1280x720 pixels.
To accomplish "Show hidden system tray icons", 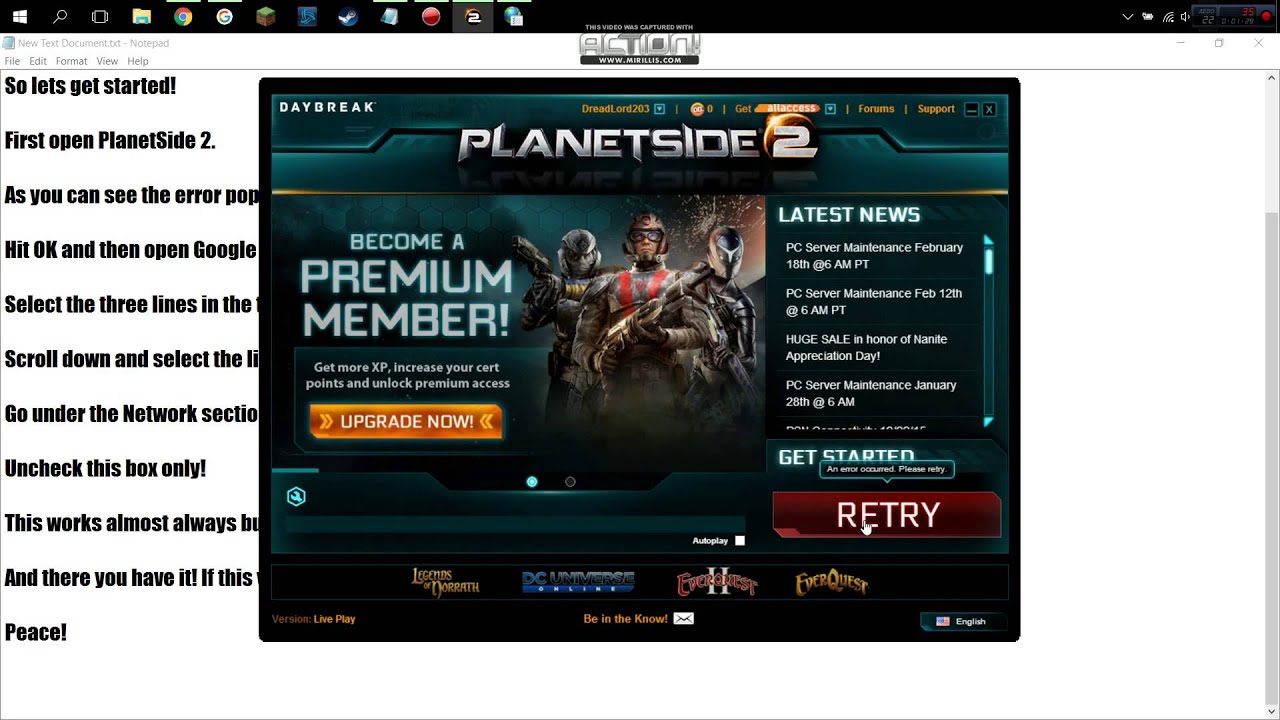I will point(1128,16).
